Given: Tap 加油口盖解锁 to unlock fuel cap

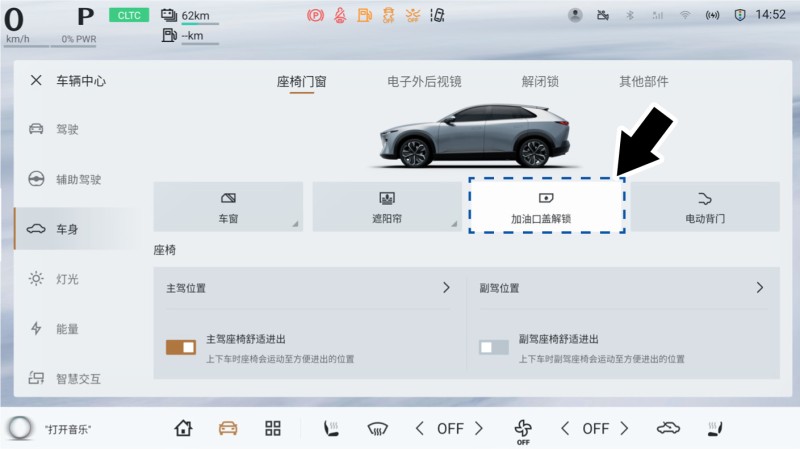Looking at the screenshot, I should 546,207.
